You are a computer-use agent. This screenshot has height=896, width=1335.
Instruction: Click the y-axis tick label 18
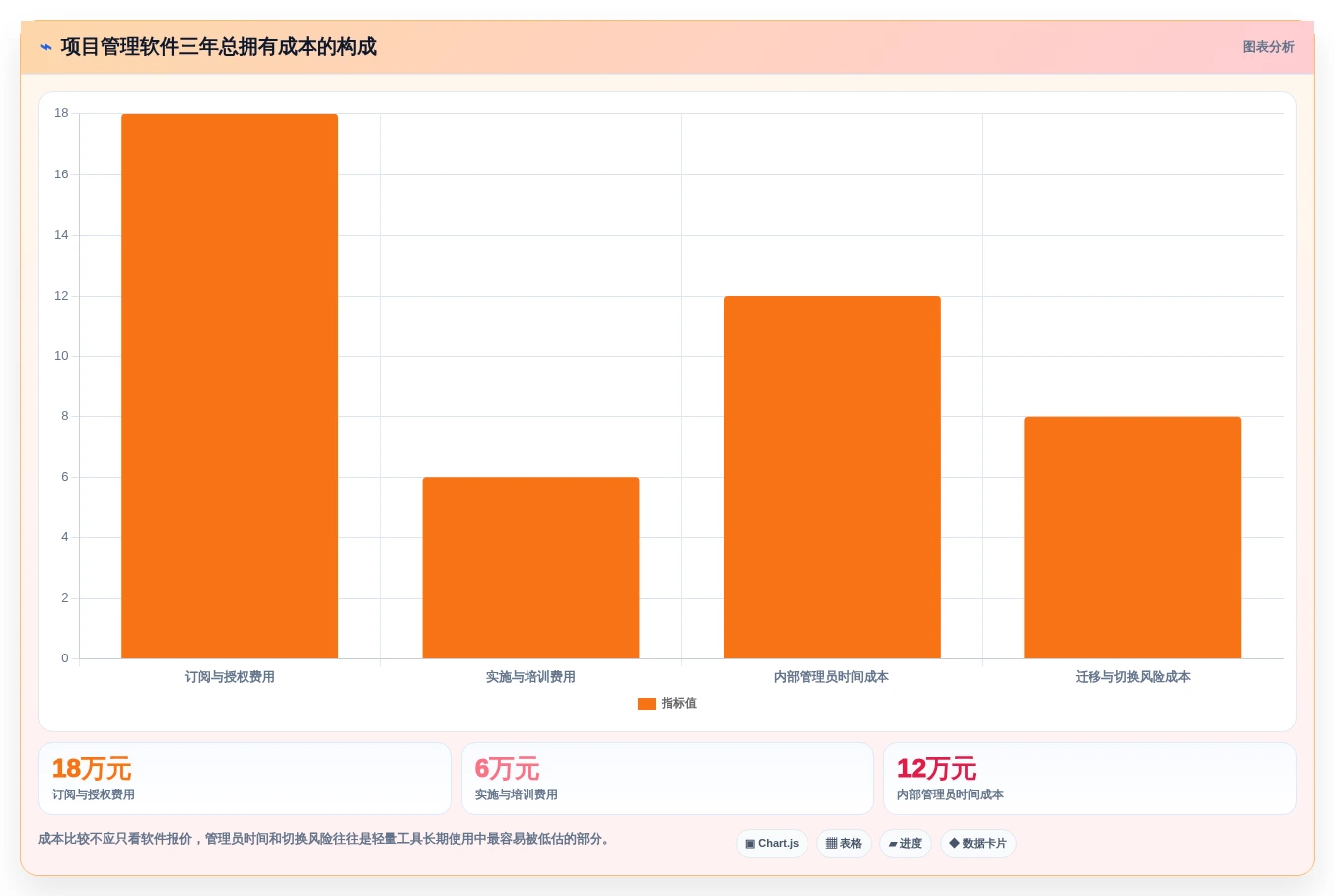pos(61,113)
